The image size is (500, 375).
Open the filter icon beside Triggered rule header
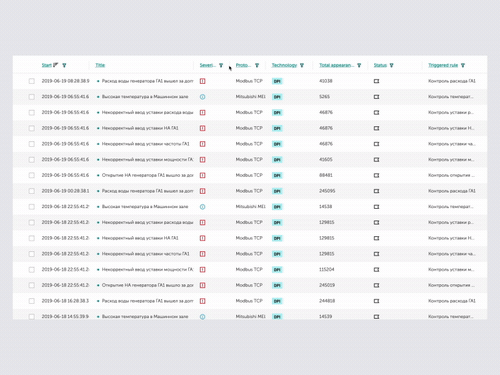[463, 65]
